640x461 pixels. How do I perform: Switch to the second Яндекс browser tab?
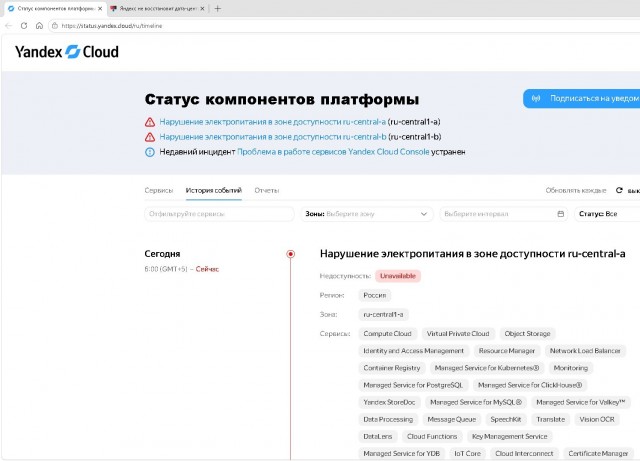point(158,9)
